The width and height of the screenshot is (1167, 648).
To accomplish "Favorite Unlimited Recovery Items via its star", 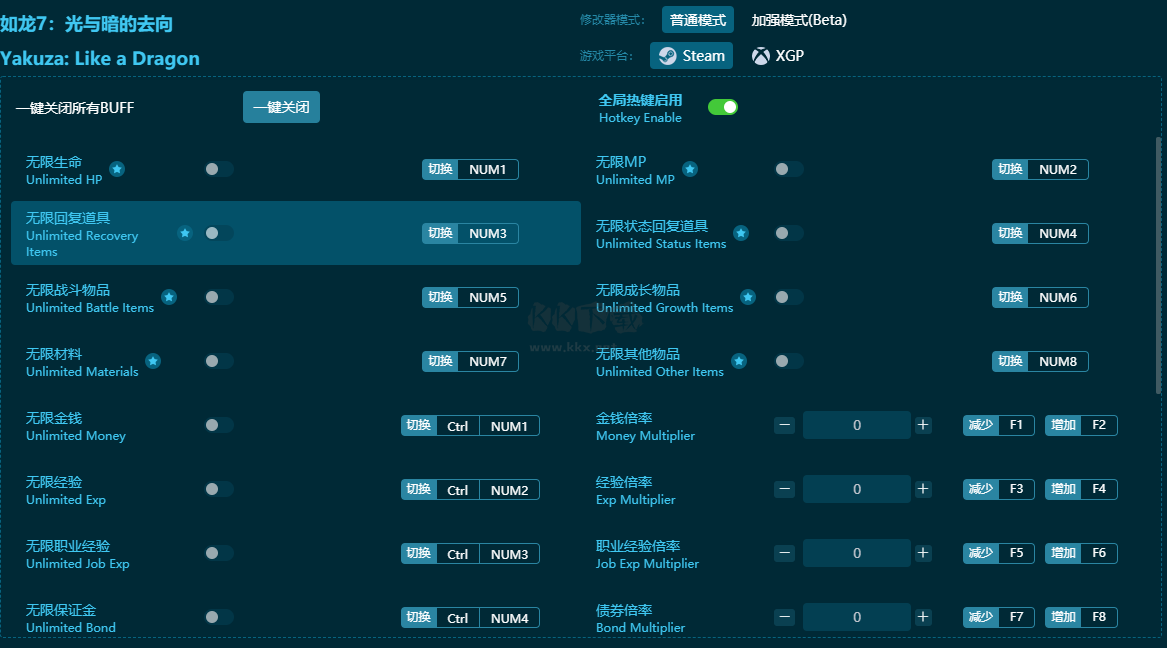I will point(185,233).
